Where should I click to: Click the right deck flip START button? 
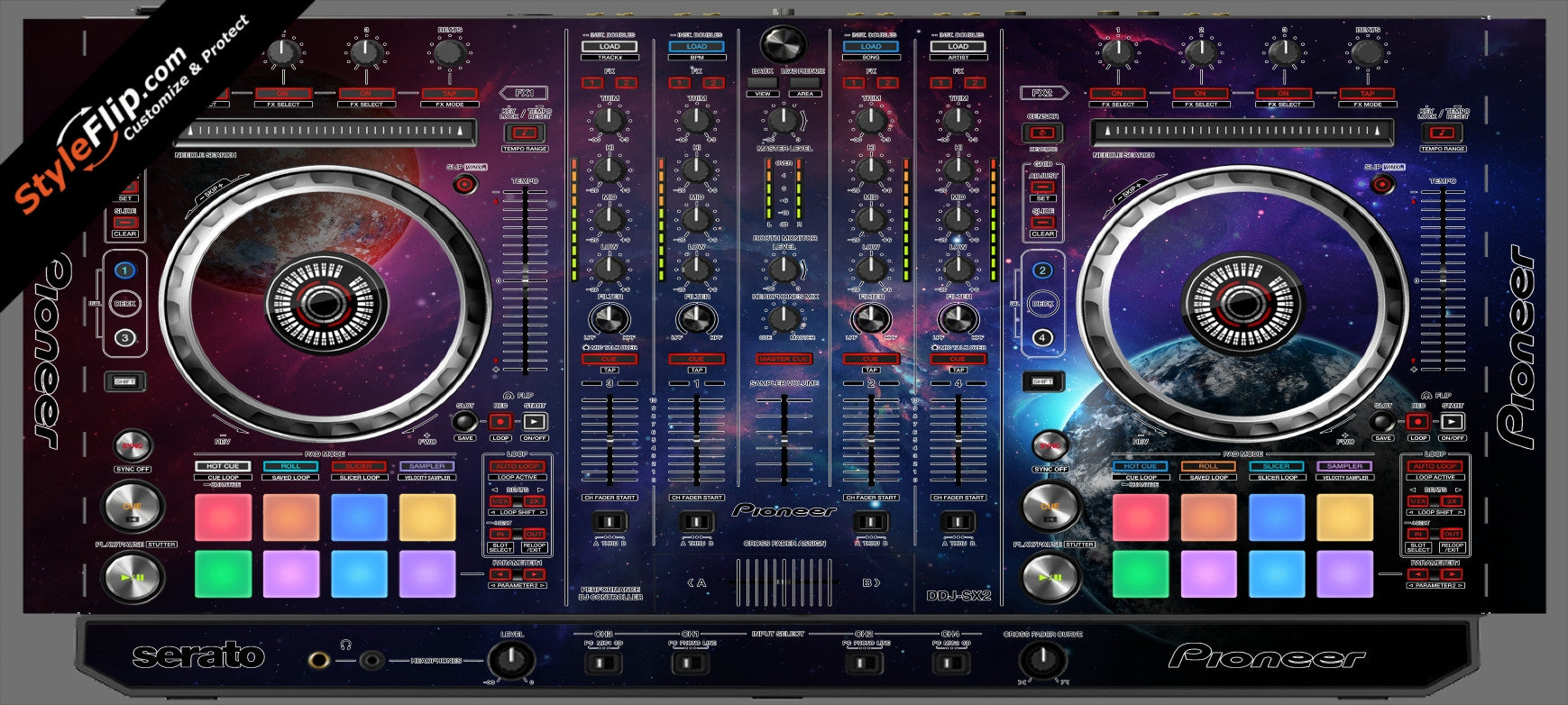coord(1452,421)
